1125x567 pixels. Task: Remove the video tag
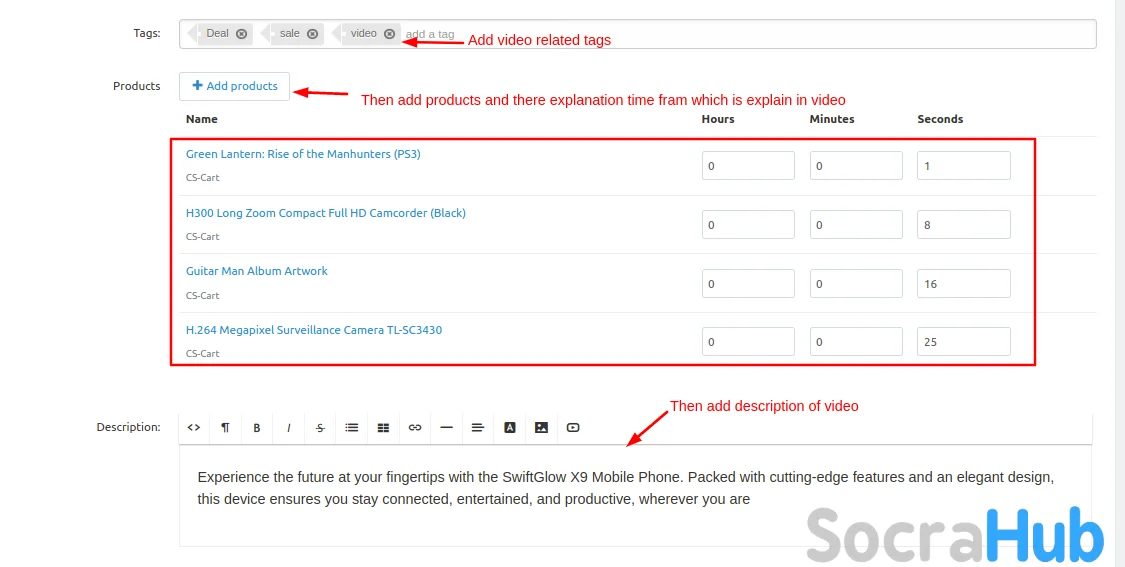point(390,34)
